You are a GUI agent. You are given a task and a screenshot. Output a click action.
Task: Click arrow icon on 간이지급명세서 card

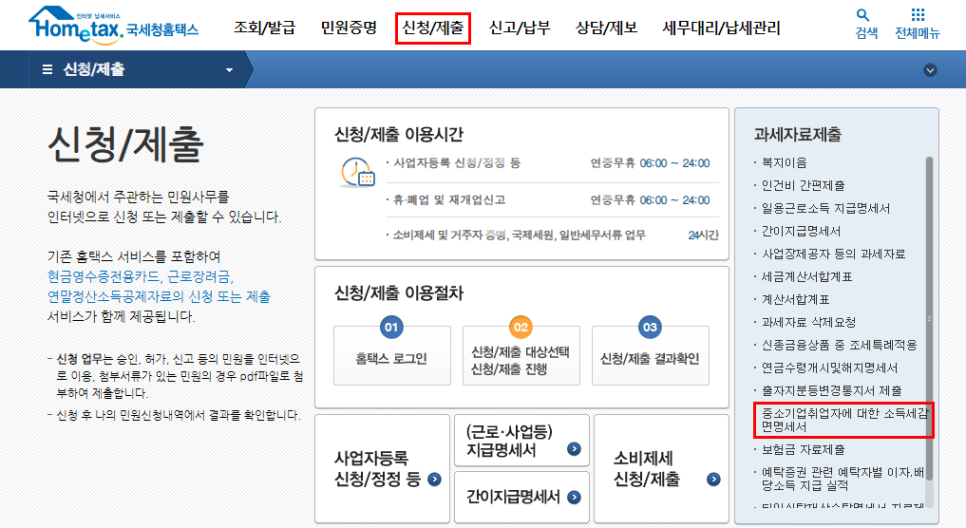pos(574,497)
